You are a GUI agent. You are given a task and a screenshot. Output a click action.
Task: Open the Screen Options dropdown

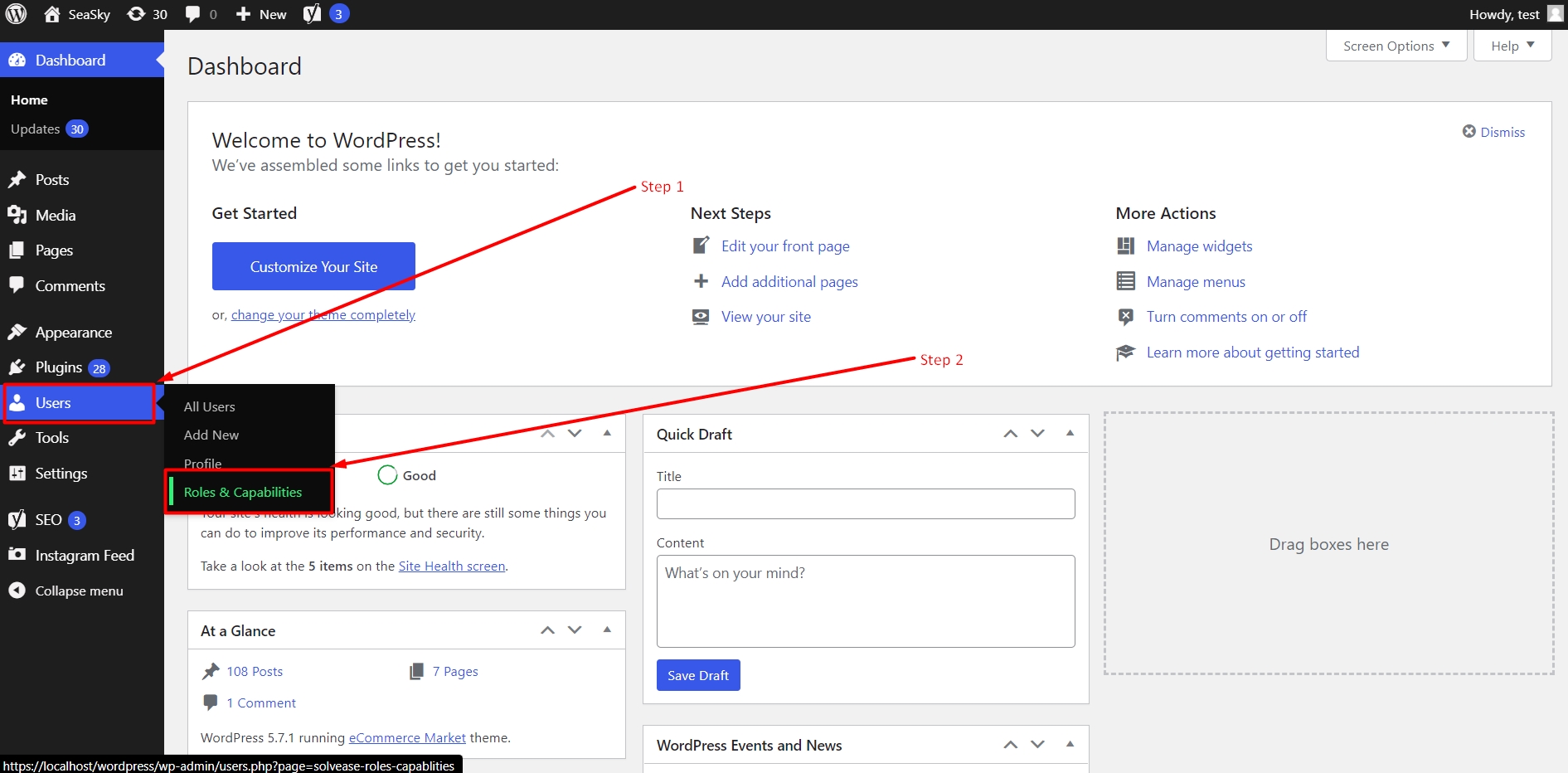click(1396, 46)
